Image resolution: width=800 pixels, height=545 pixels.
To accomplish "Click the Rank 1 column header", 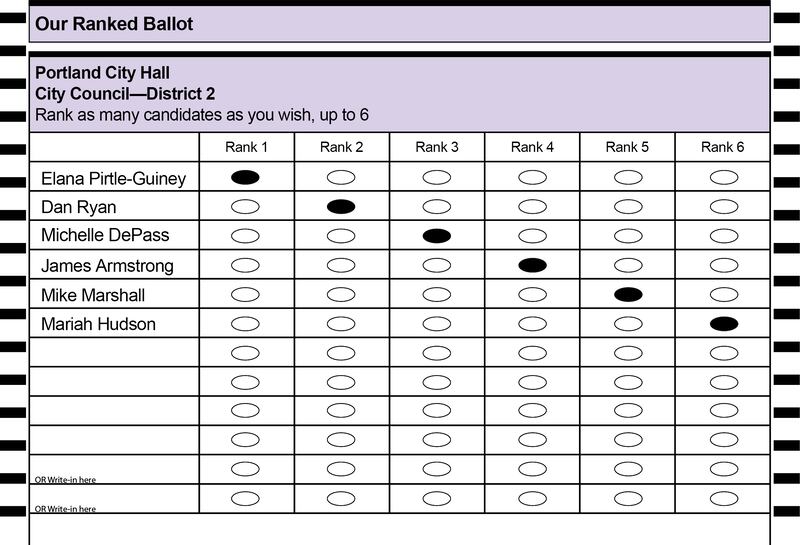I will point(246,147).
